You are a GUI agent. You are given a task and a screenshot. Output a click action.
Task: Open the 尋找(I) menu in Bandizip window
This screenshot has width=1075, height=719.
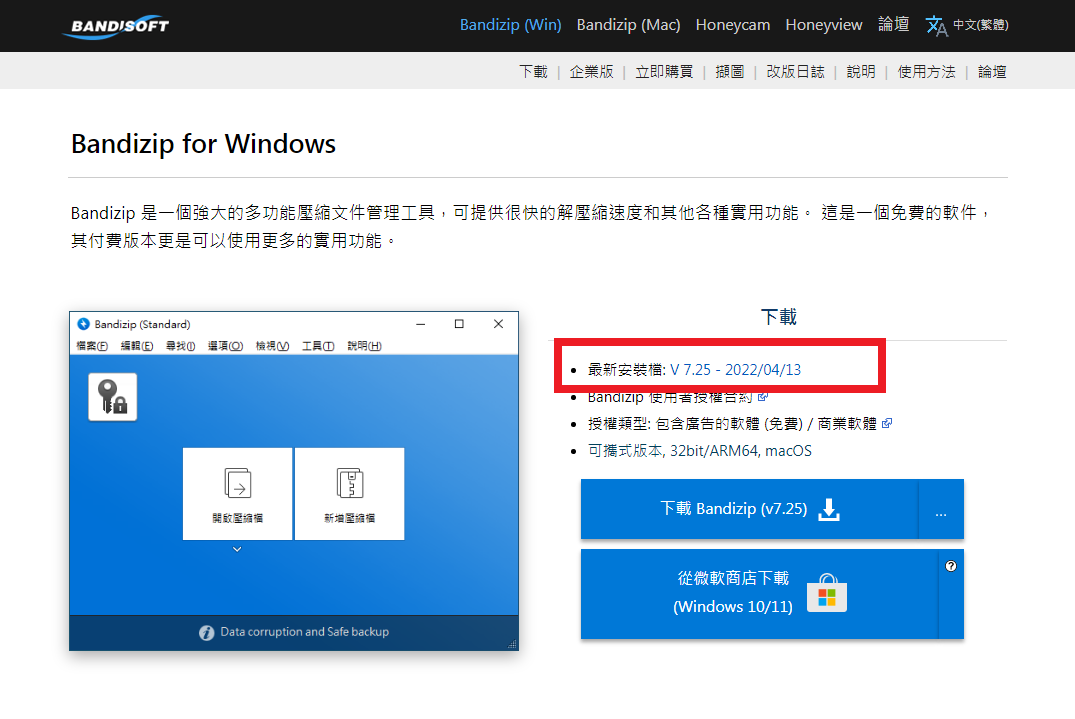click(180, 346)
